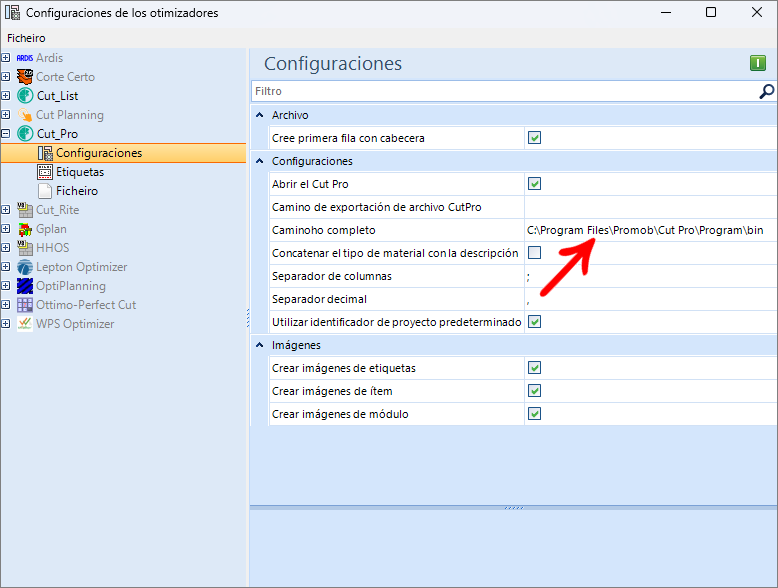The image size is (778, 588).
Task: Expand the Cut_List tree node
Action: [x=5, y=95]
